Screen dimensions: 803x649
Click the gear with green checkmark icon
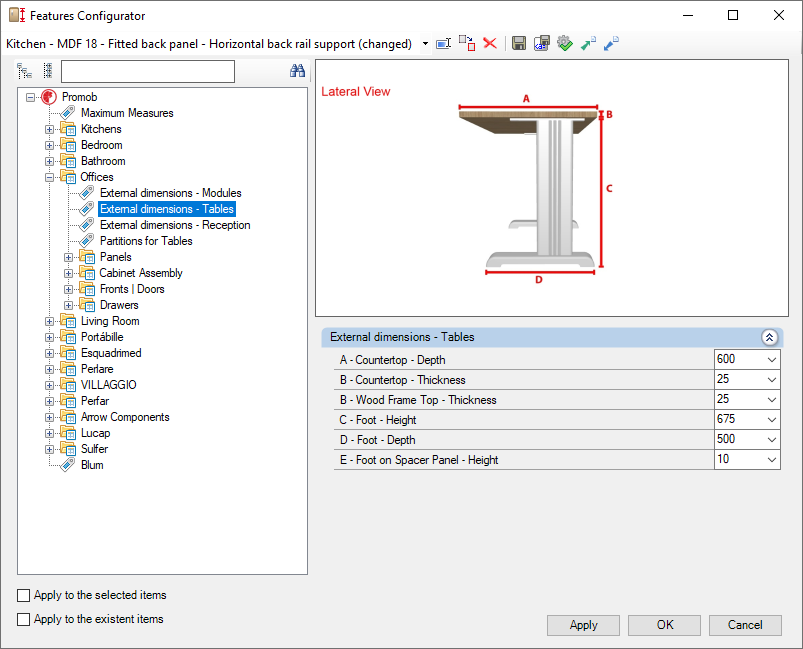tap(565, 44)
